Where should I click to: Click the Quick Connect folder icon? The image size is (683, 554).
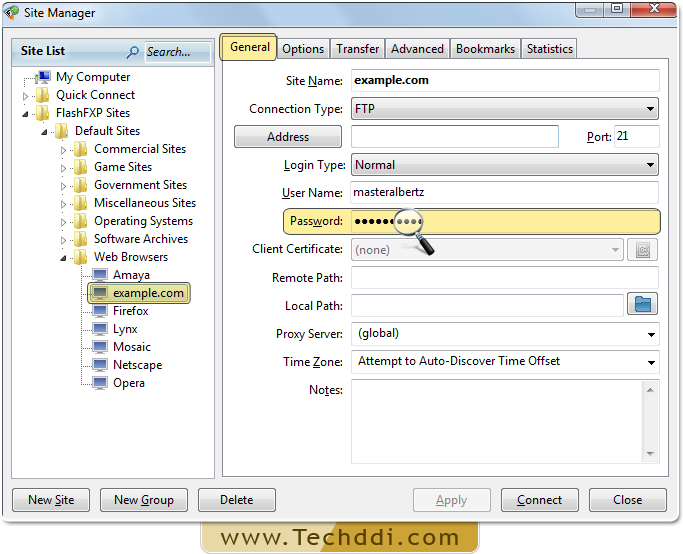click(42, 95)
